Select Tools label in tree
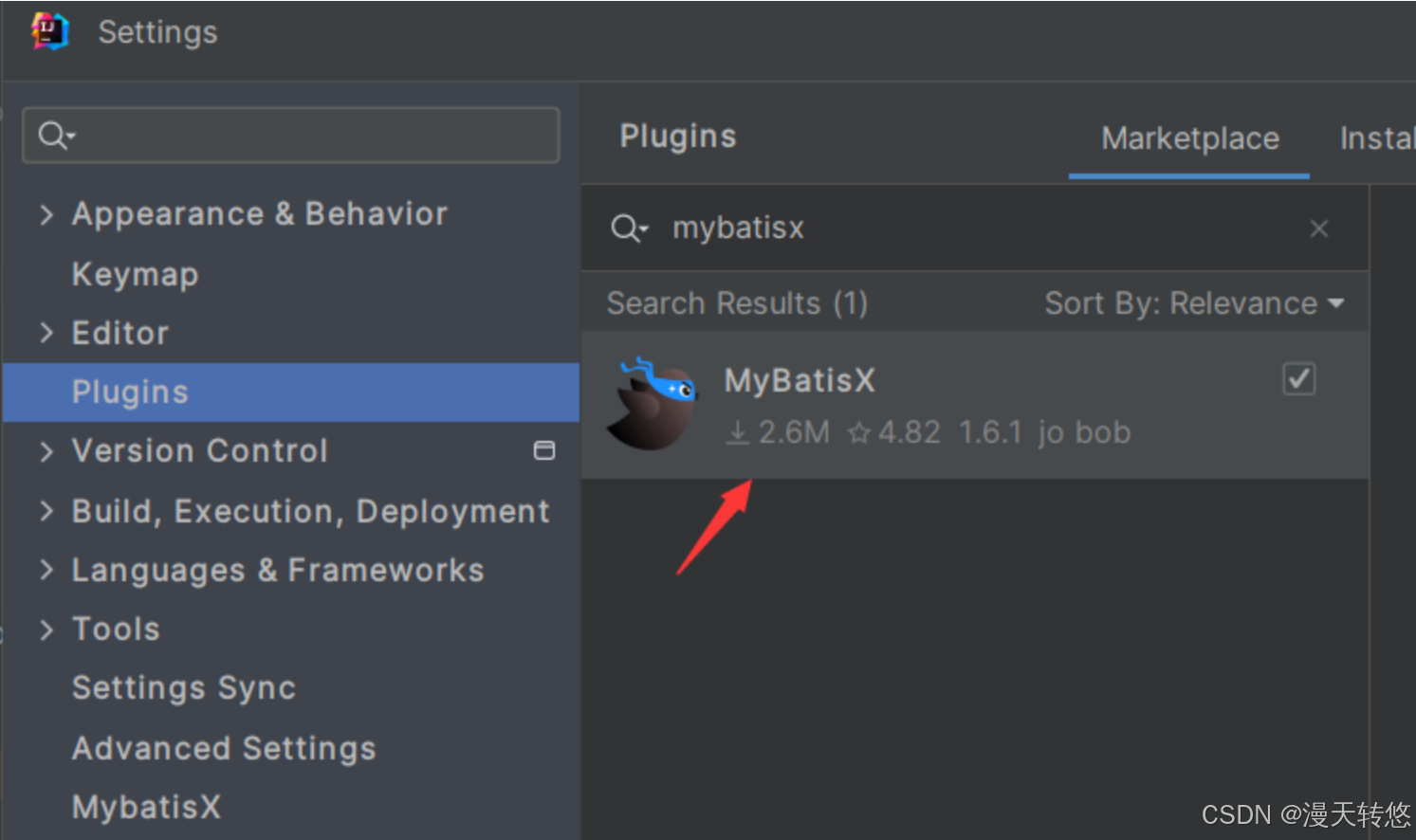Screen dimensions: 1416x840 (x=116, y=630)
